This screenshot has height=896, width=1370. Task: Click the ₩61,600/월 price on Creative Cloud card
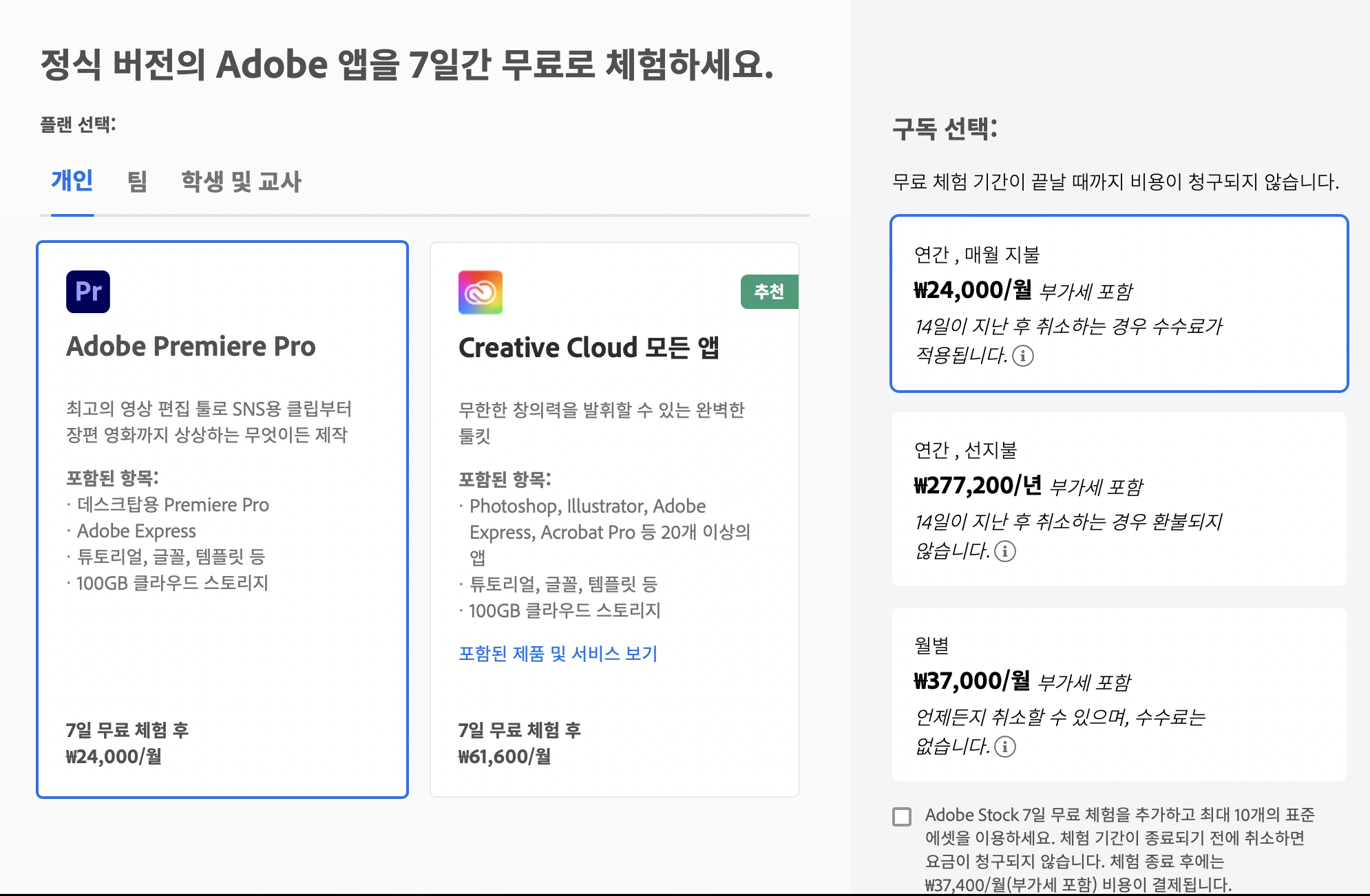point(505,757)
